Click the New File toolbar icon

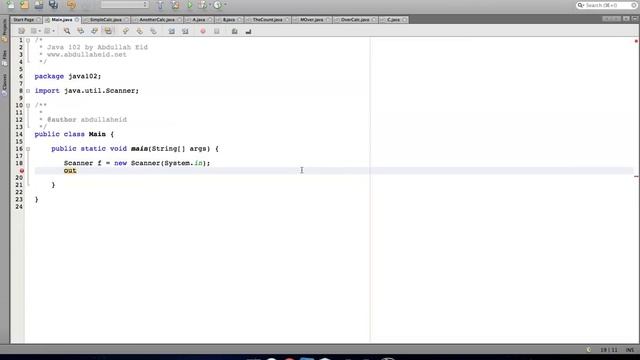click(x=10, y=5)
